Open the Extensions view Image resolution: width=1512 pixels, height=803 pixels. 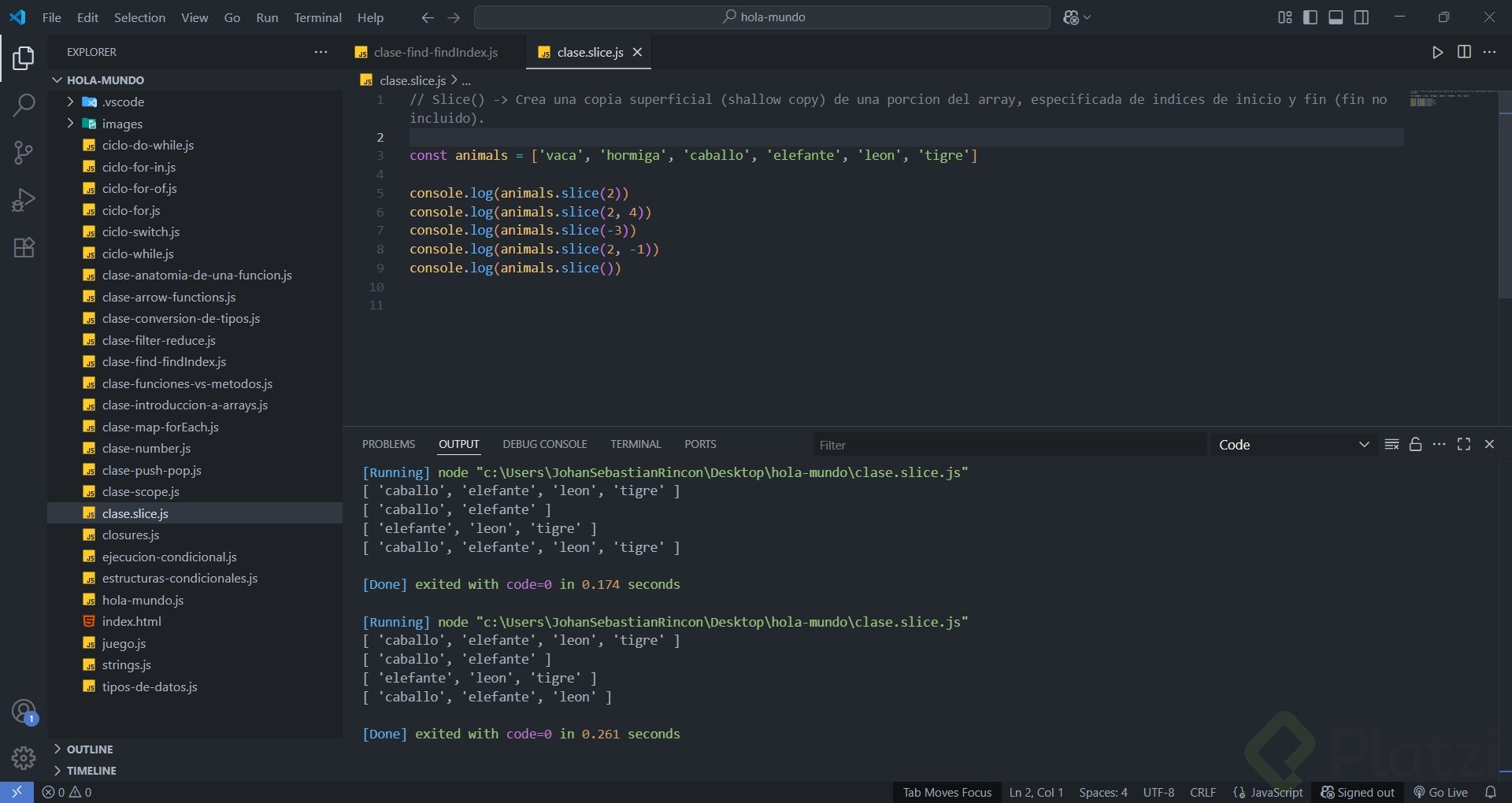pos(24,248)
